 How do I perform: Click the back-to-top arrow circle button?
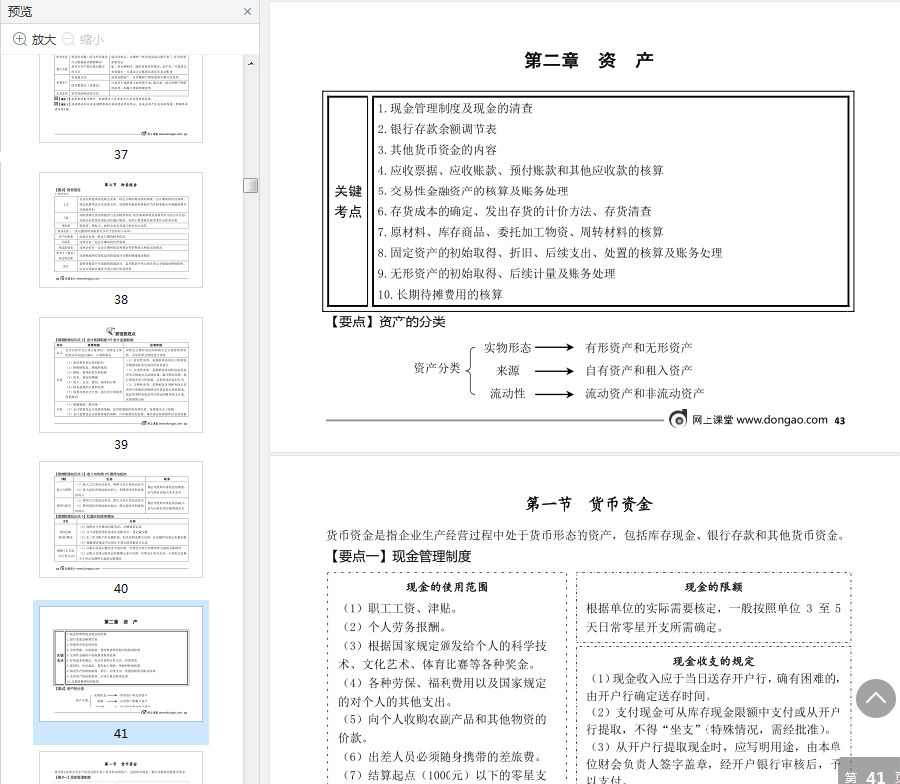click(x=875, y=698)
